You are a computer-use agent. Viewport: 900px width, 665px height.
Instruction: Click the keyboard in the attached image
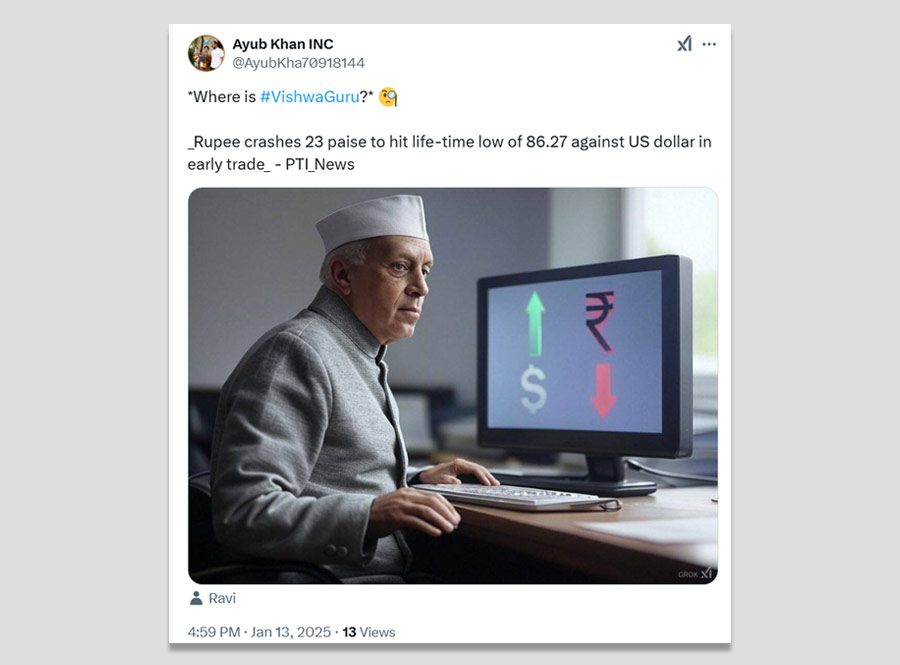coord(515,496)
